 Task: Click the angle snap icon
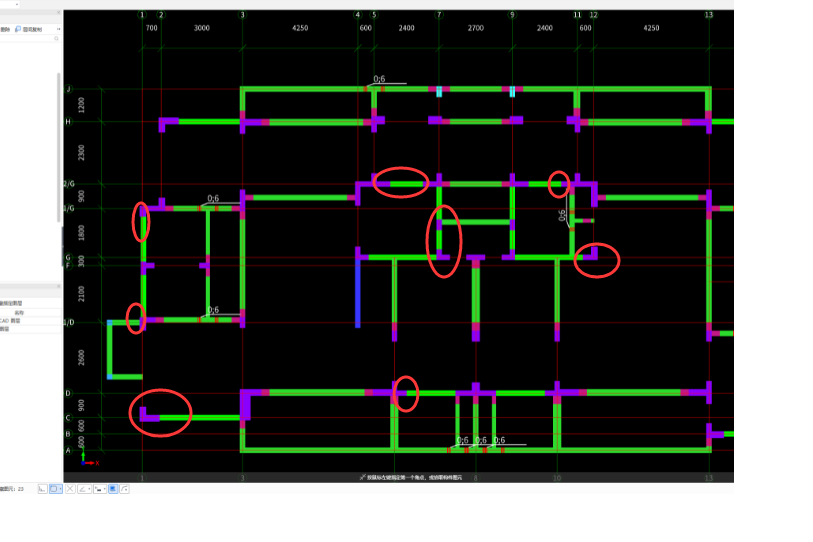coord(82,489)
